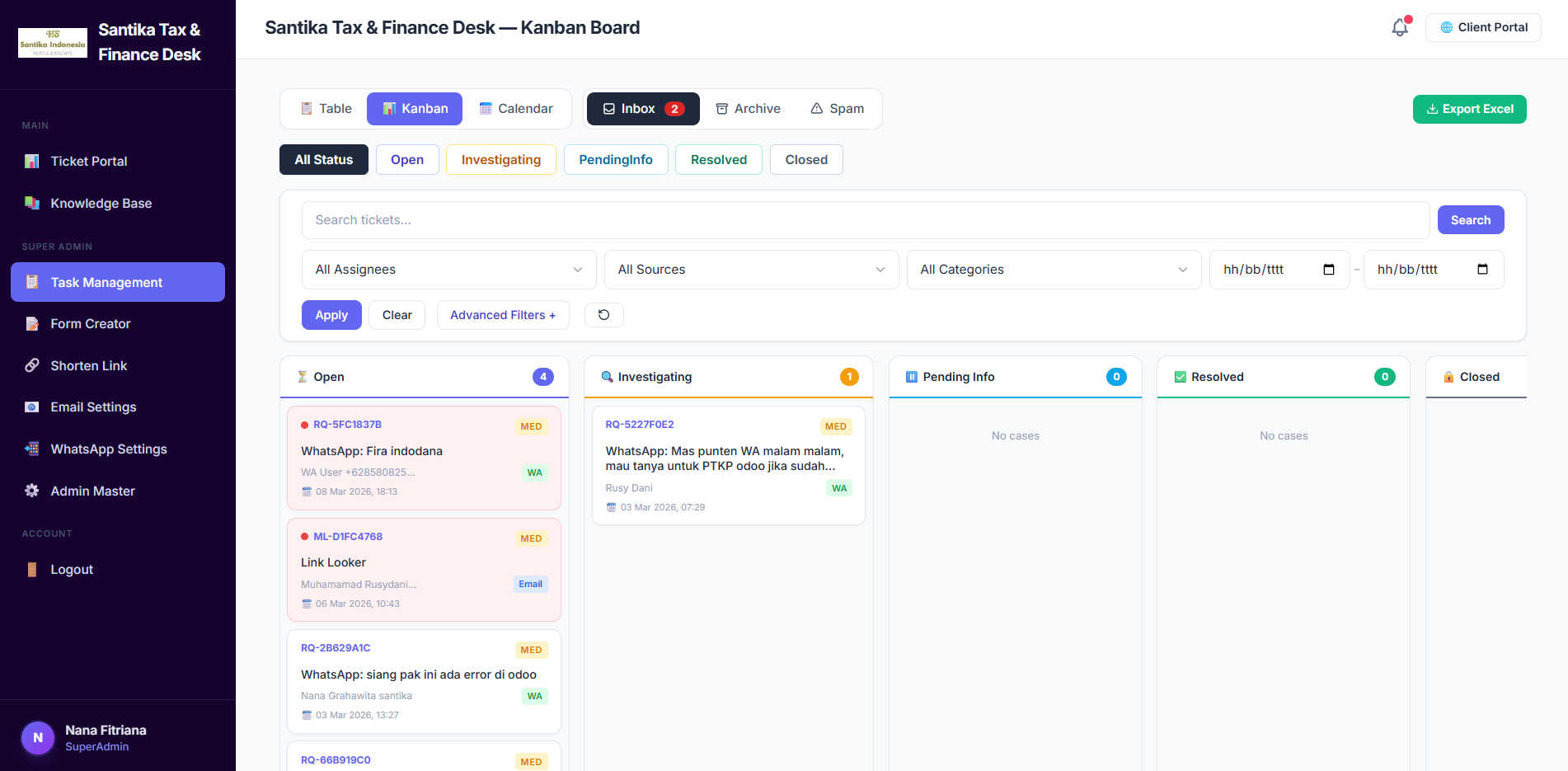
Task: Filter by Investigating status
Action: click(500, 160)
